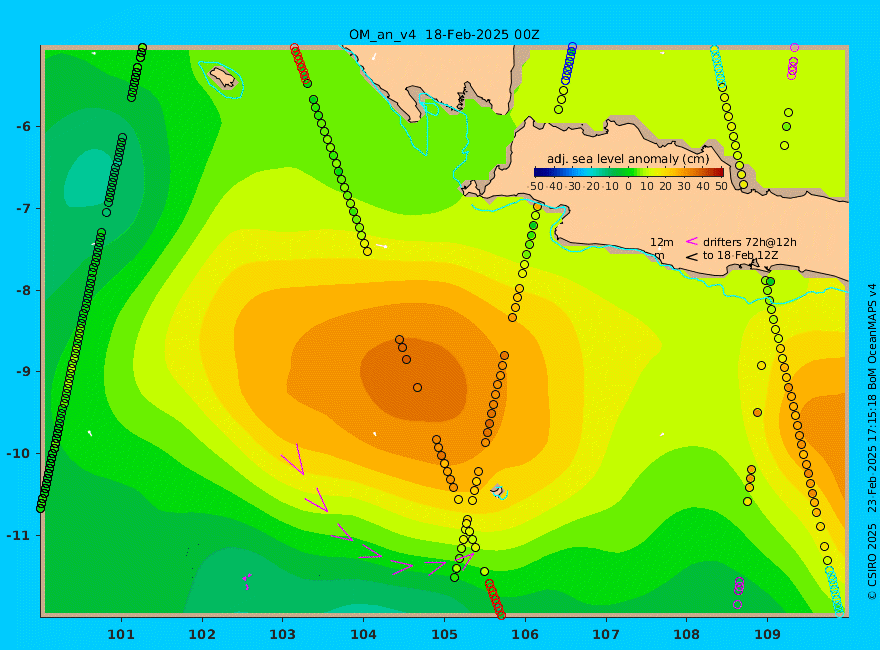Image resolution: width=880 pixels, height=650 pixels.
Task: Click the '12m' legend label
Action: click(662, 242)
